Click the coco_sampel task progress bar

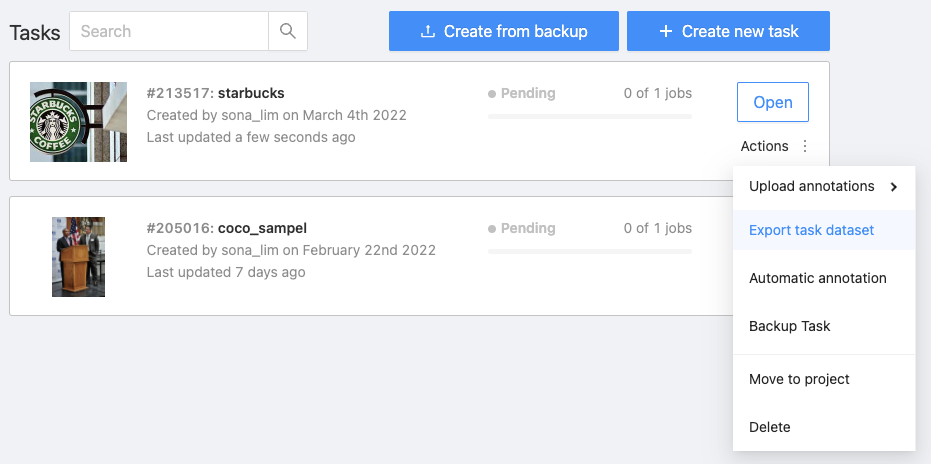point(590,251)
